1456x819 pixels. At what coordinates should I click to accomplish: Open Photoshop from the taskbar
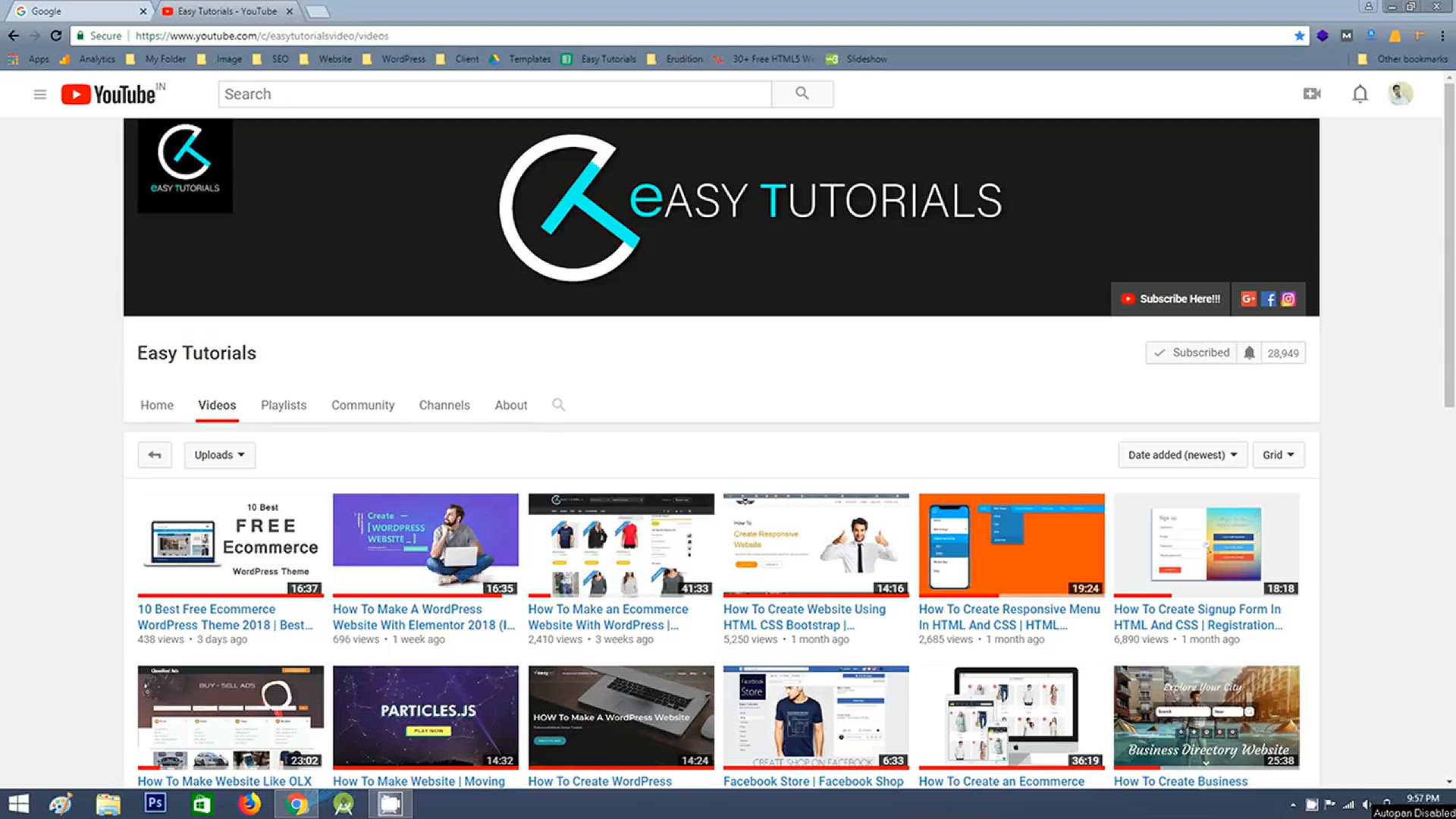155,803
